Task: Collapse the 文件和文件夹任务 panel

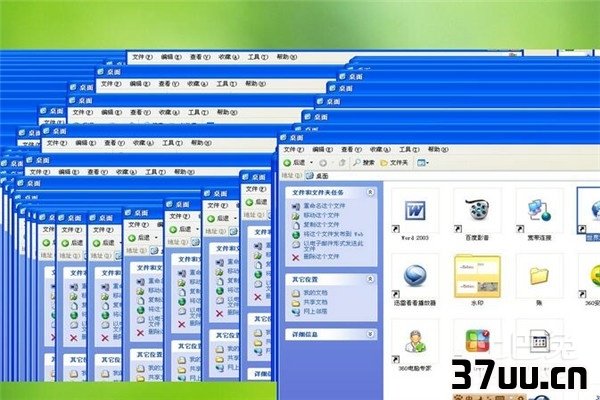Action: [x=370, y=192]
